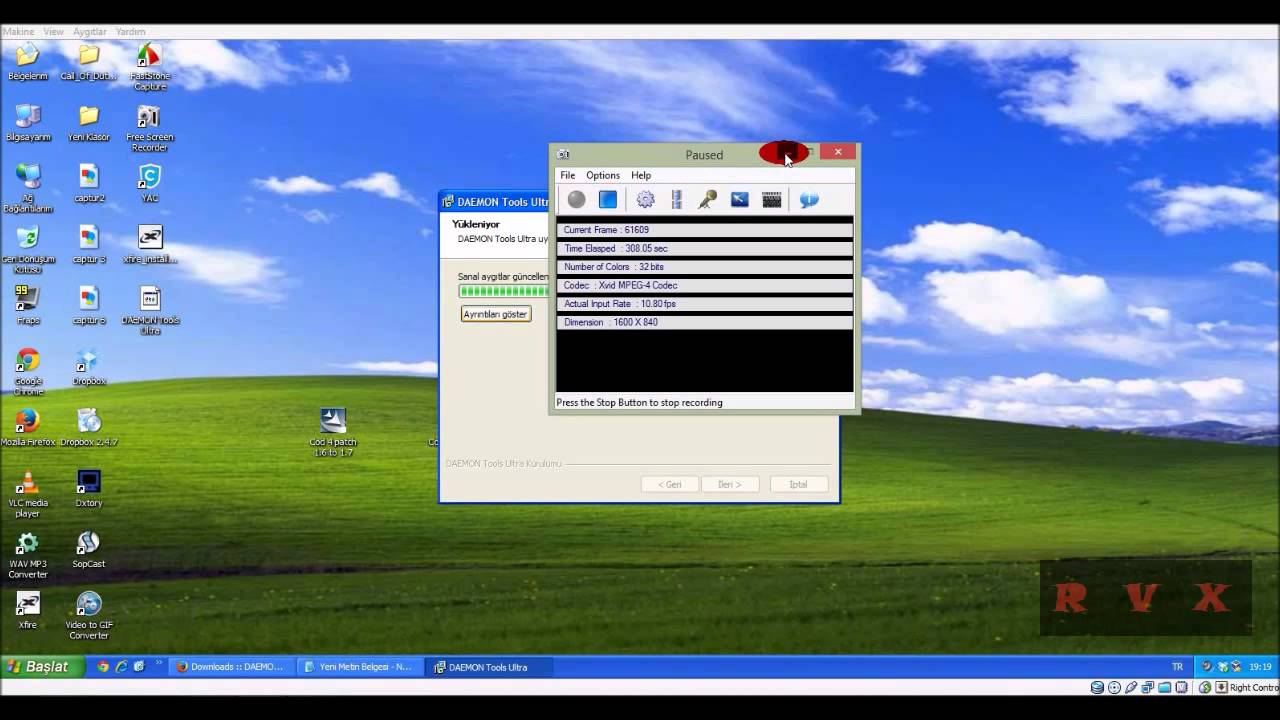This screenshot has height=720, width=1280.
Task: Select the Dropbox desktop shortcut
Action: point(89,367)
